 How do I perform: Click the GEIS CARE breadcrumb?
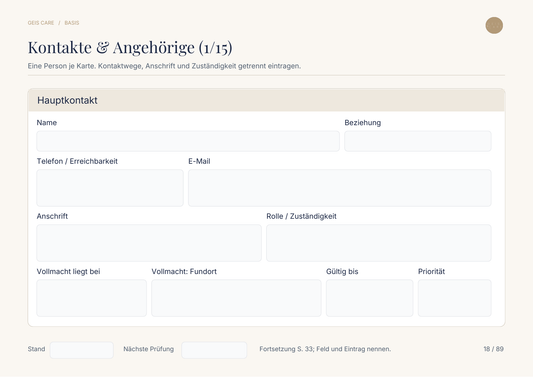tap(41, 23)
